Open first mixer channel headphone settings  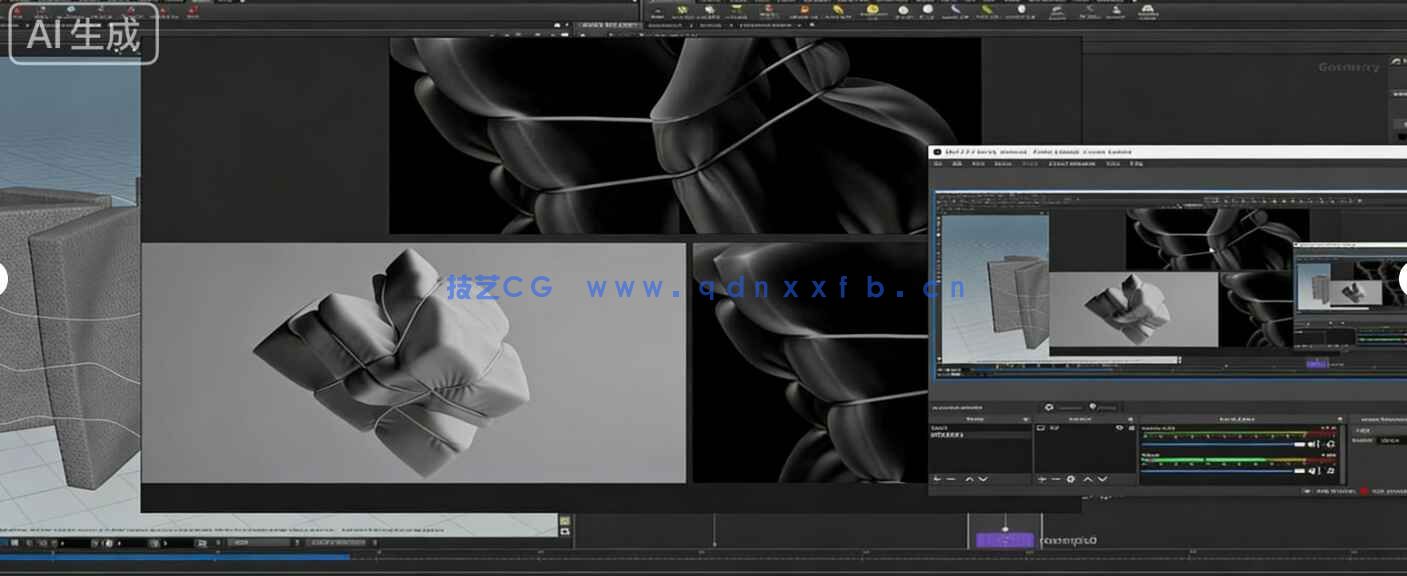(1332, 444)
